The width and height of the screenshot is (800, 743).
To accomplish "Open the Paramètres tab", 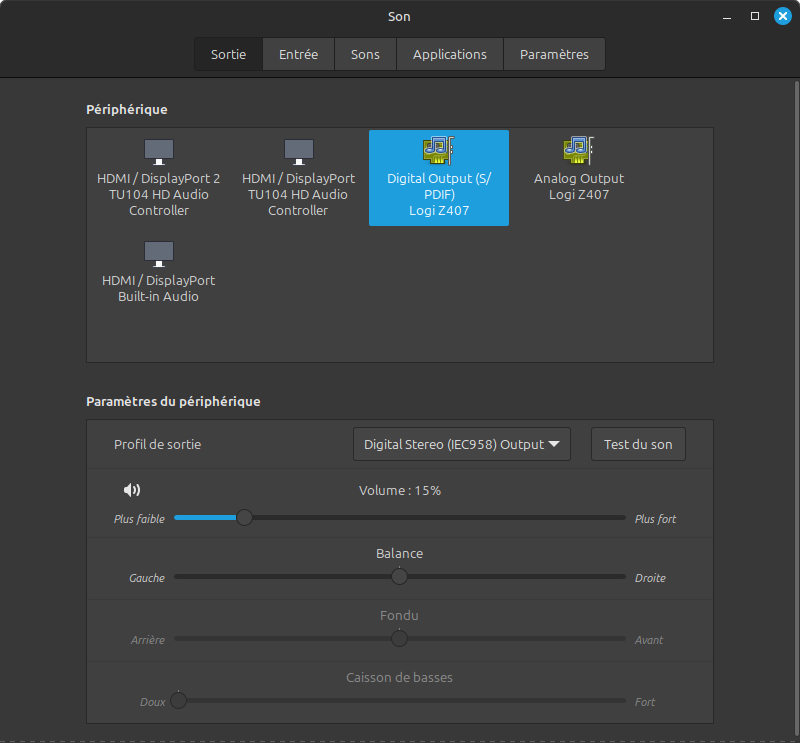I will (x=554, y=54).
